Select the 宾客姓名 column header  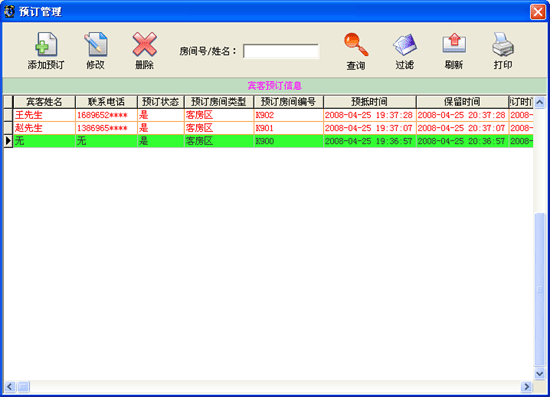click(44, 102)
